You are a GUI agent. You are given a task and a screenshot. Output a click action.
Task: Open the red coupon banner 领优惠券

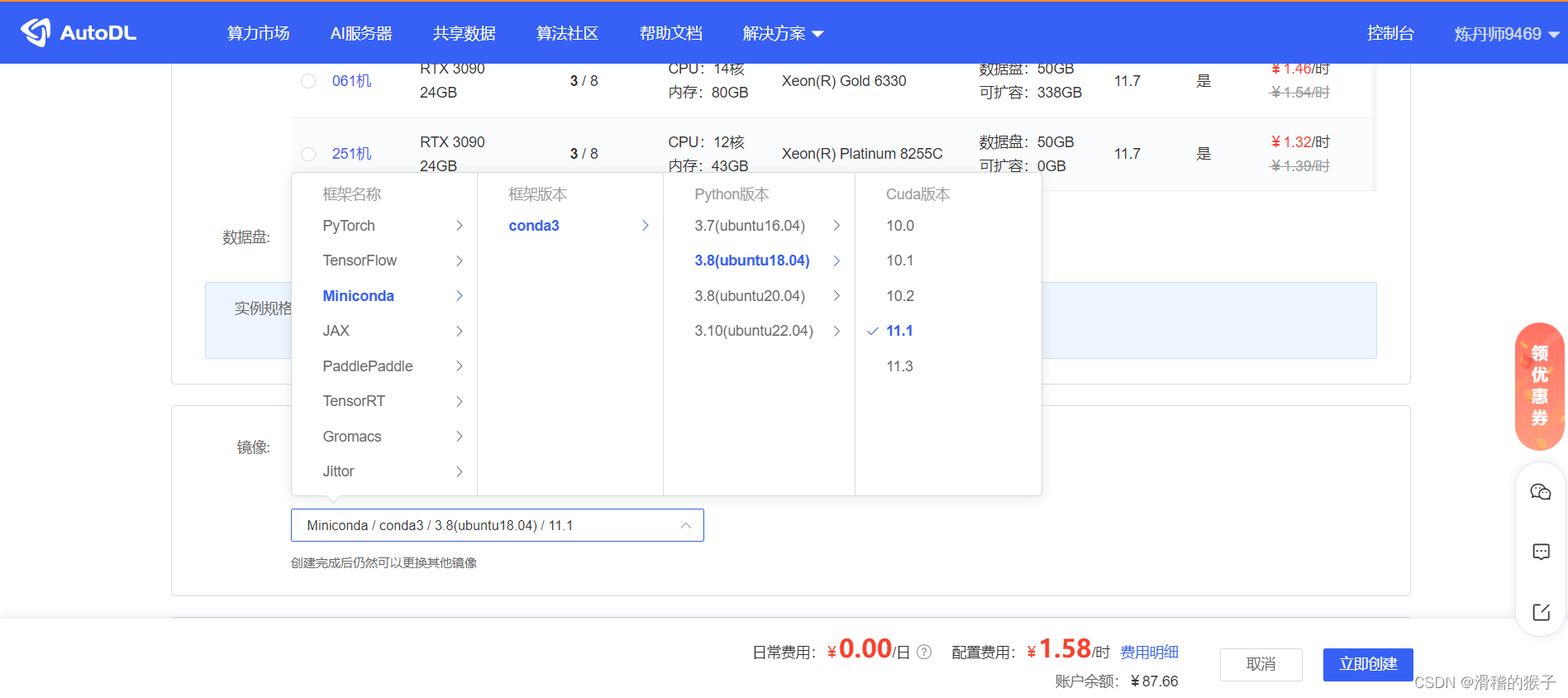pyautogui.click(x=1539, y=386)
